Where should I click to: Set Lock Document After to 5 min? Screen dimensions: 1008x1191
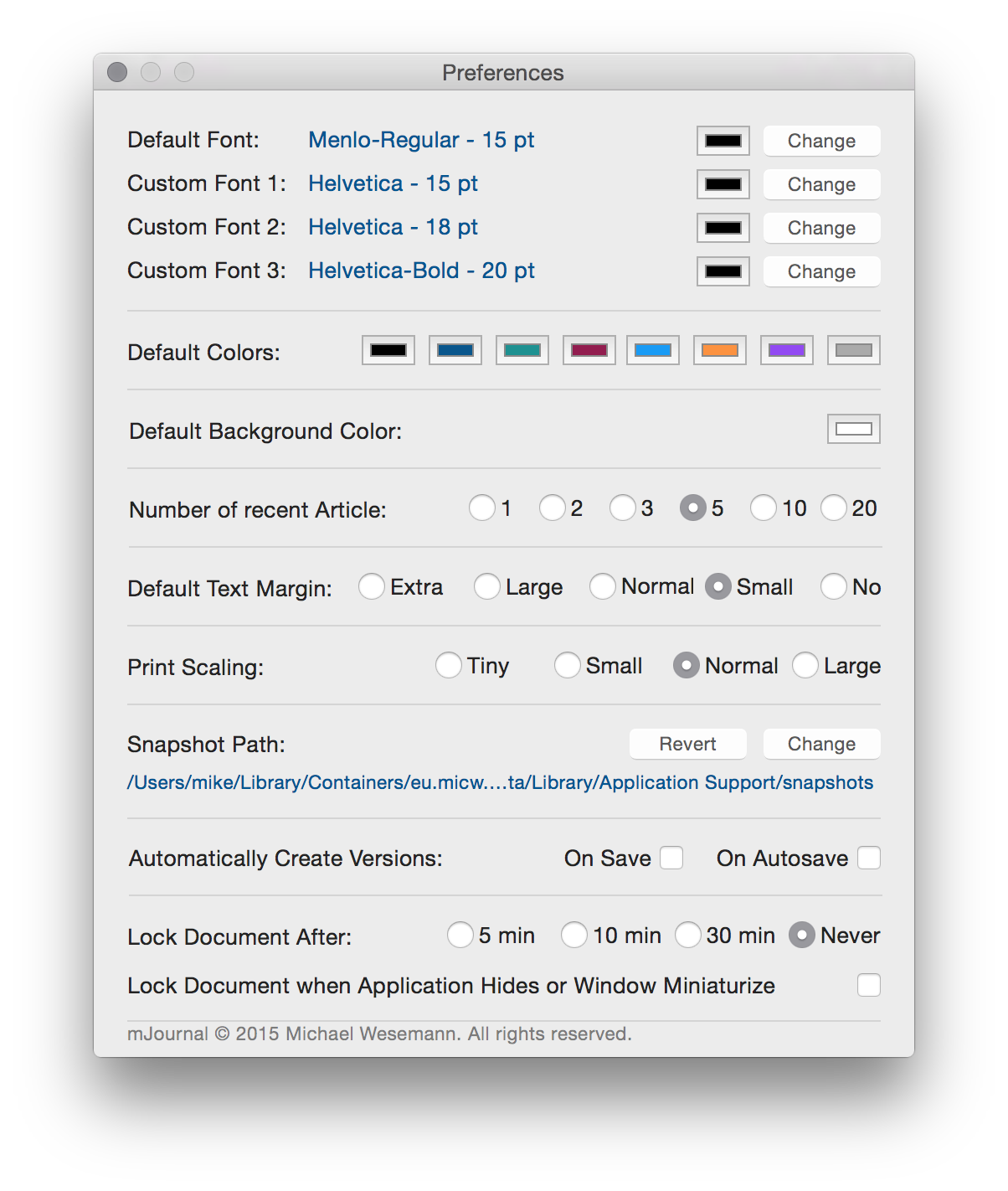point(460,935)
